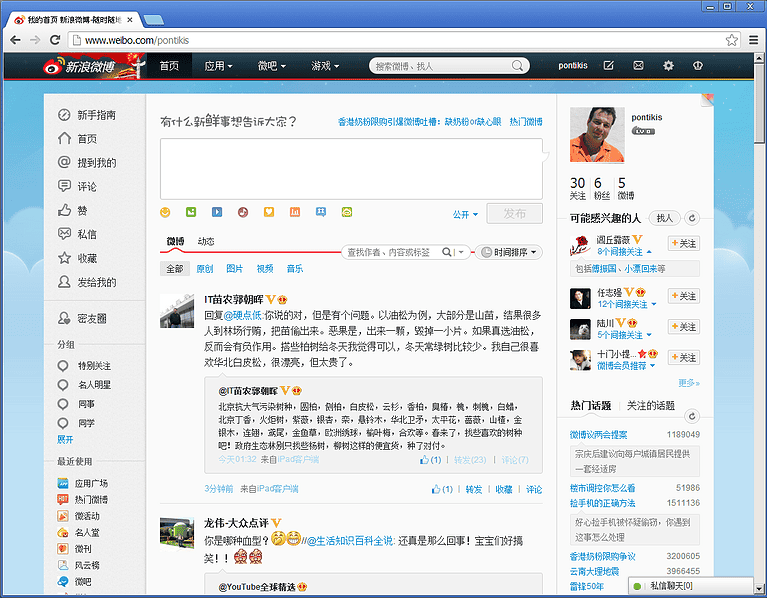Follow 任志强 with the 关注 button
767x598 pixels.
tap(684, 297)
